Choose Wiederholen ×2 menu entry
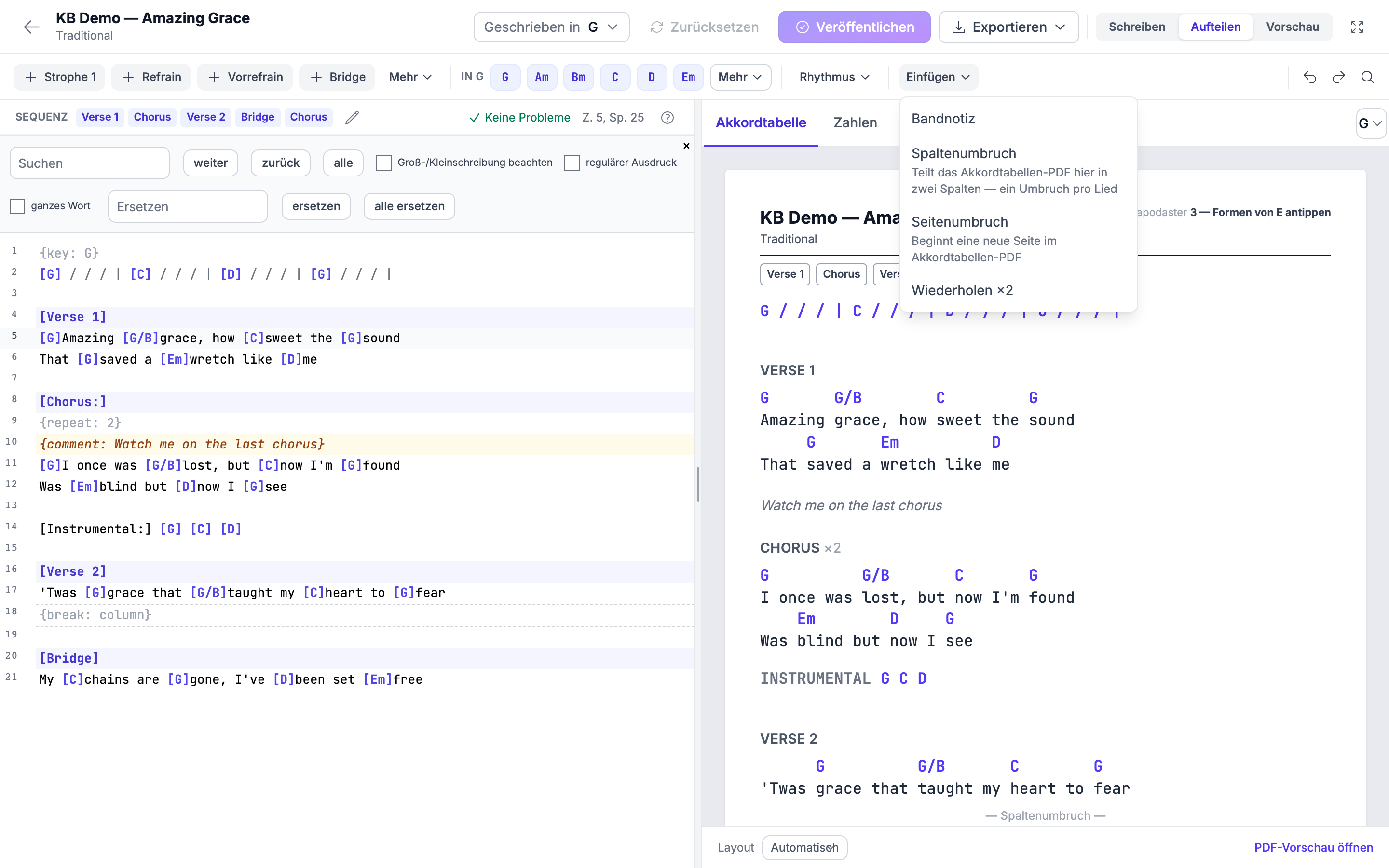Viewport: 1389px width, 868px height. coord(1018,290)
